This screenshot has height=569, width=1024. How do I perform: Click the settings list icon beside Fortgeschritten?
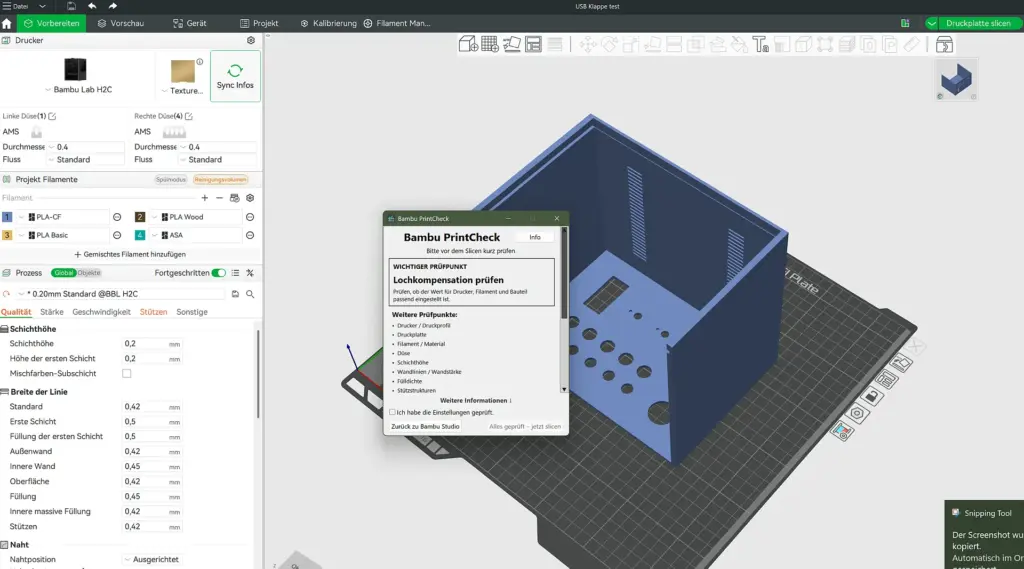(235, 273)
